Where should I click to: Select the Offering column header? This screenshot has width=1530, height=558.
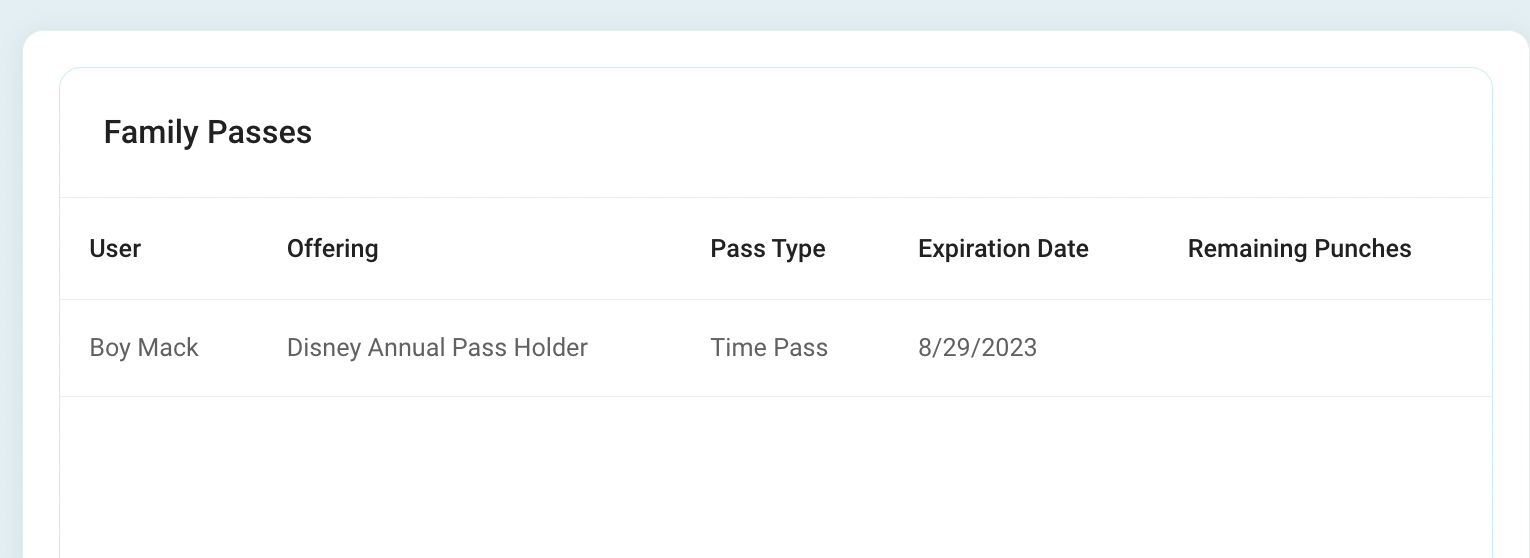(332, 249)
